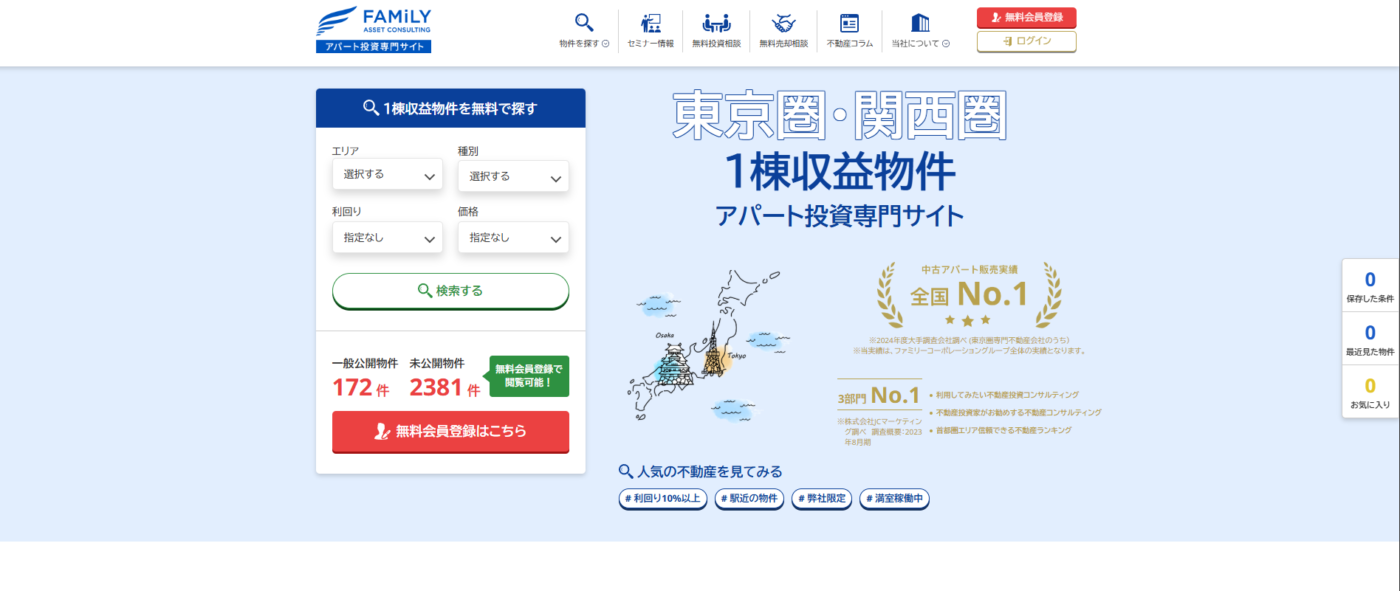Open 不動産コラム via the article icon
The width and height of the screenshot is (1400, 591).
[x=849, y=21]
